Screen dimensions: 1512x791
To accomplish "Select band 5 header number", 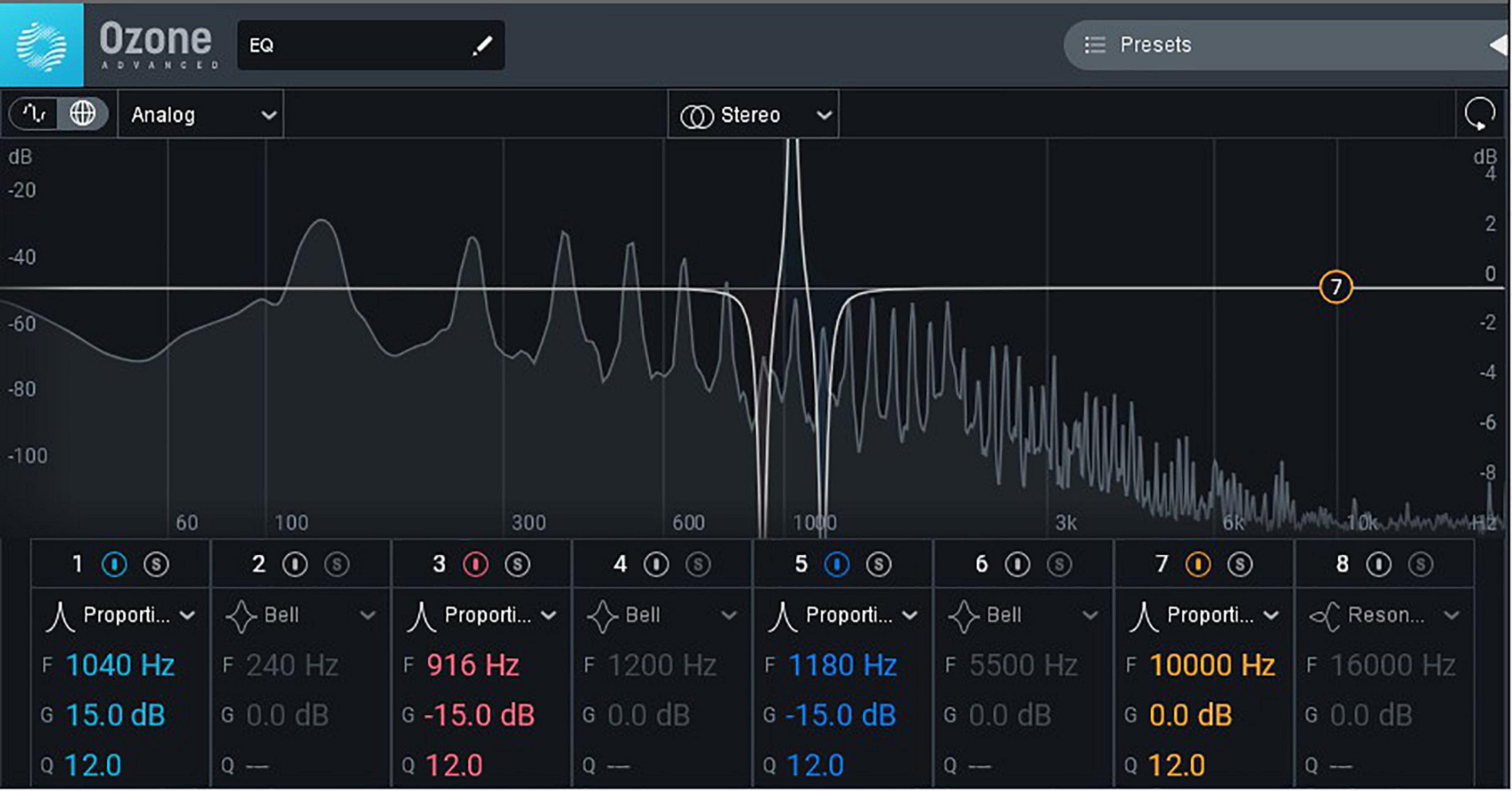I will [801, 564].
